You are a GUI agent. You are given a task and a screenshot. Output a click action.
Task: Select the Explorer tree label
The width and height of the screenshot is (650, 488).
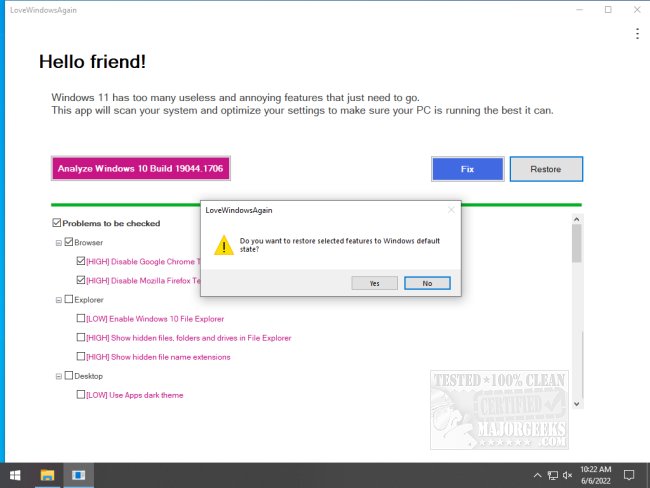[x=89, y=300]
